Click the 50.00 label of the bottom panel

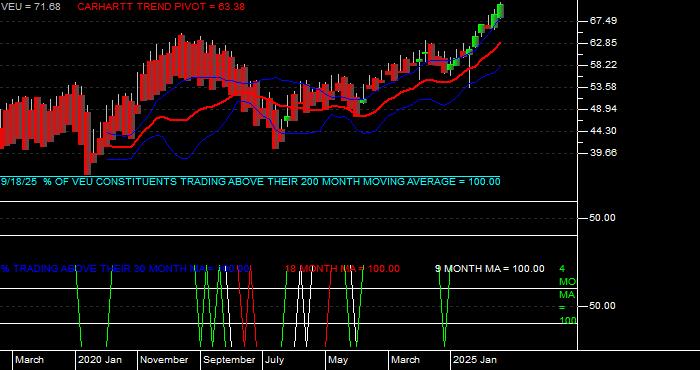coord(603,306)
